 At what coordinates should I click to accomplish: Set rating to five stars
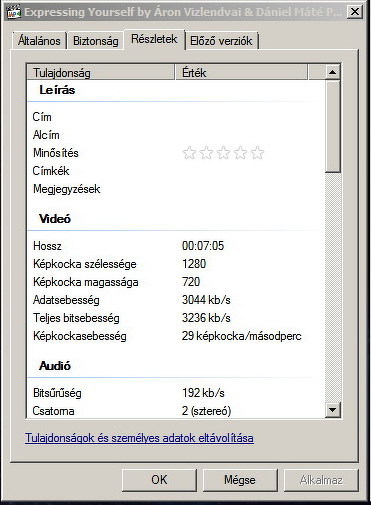[257, 153]
